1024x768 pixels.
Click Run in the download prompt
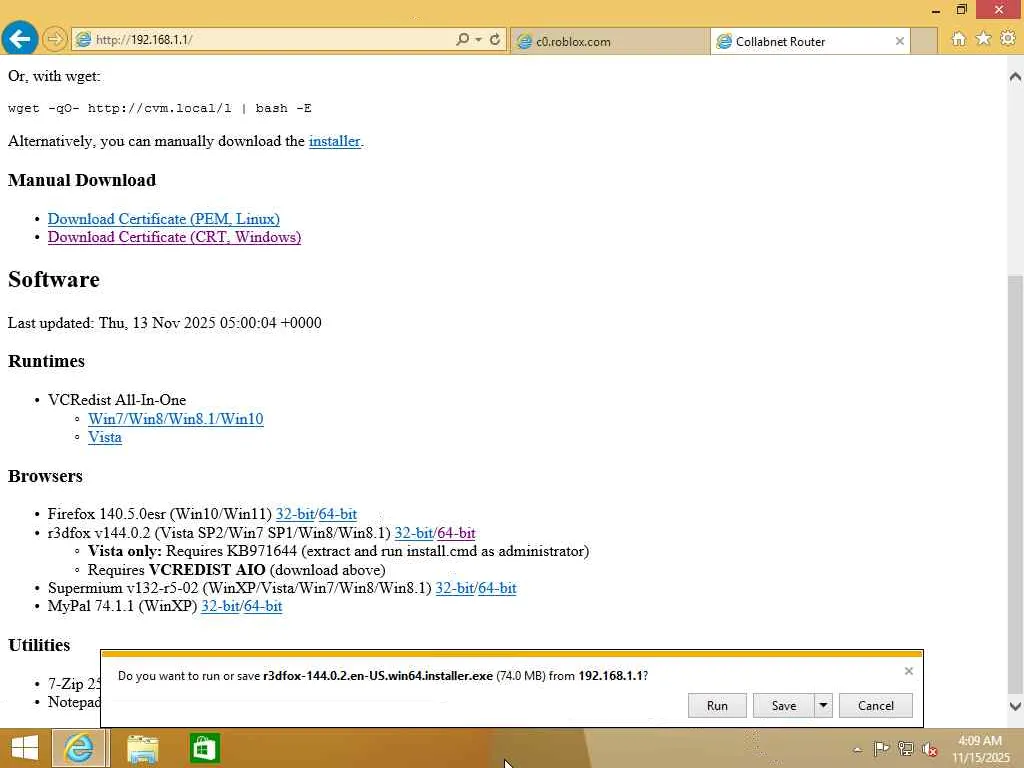(x=717, y=705)
